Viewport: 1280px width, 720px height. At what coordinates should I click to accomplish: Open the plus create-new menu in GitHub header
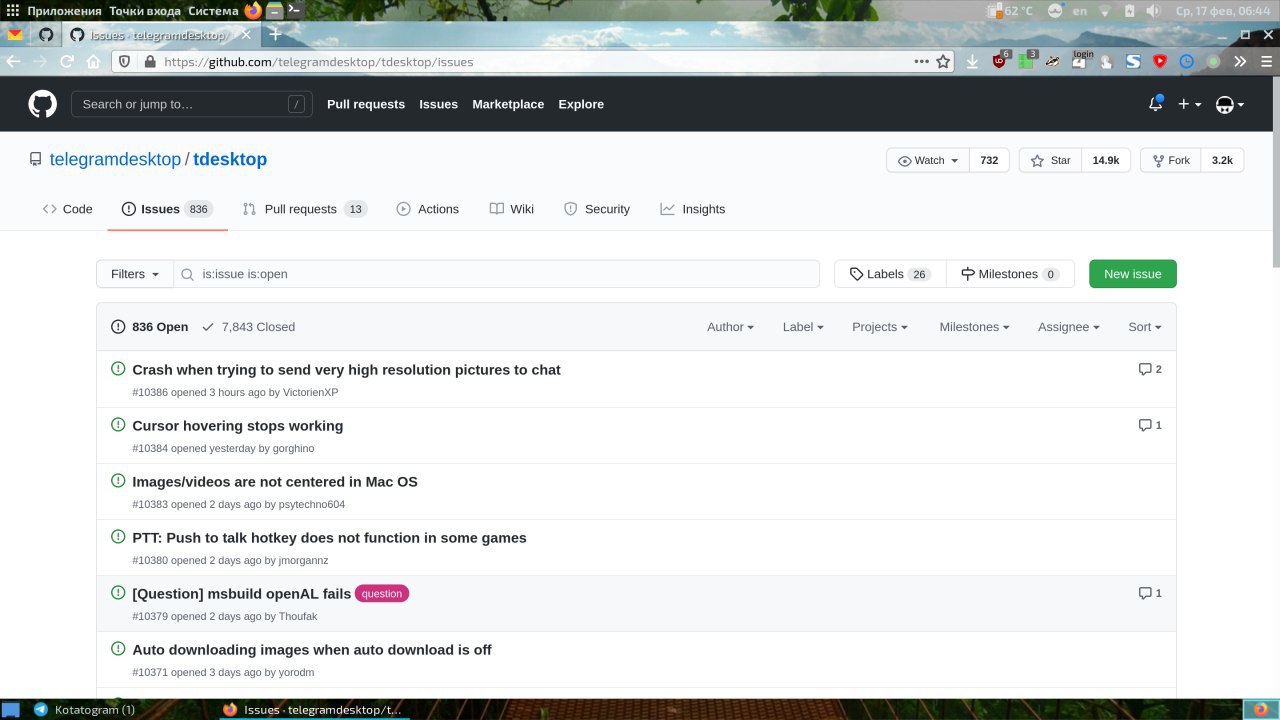point(1189,104)
